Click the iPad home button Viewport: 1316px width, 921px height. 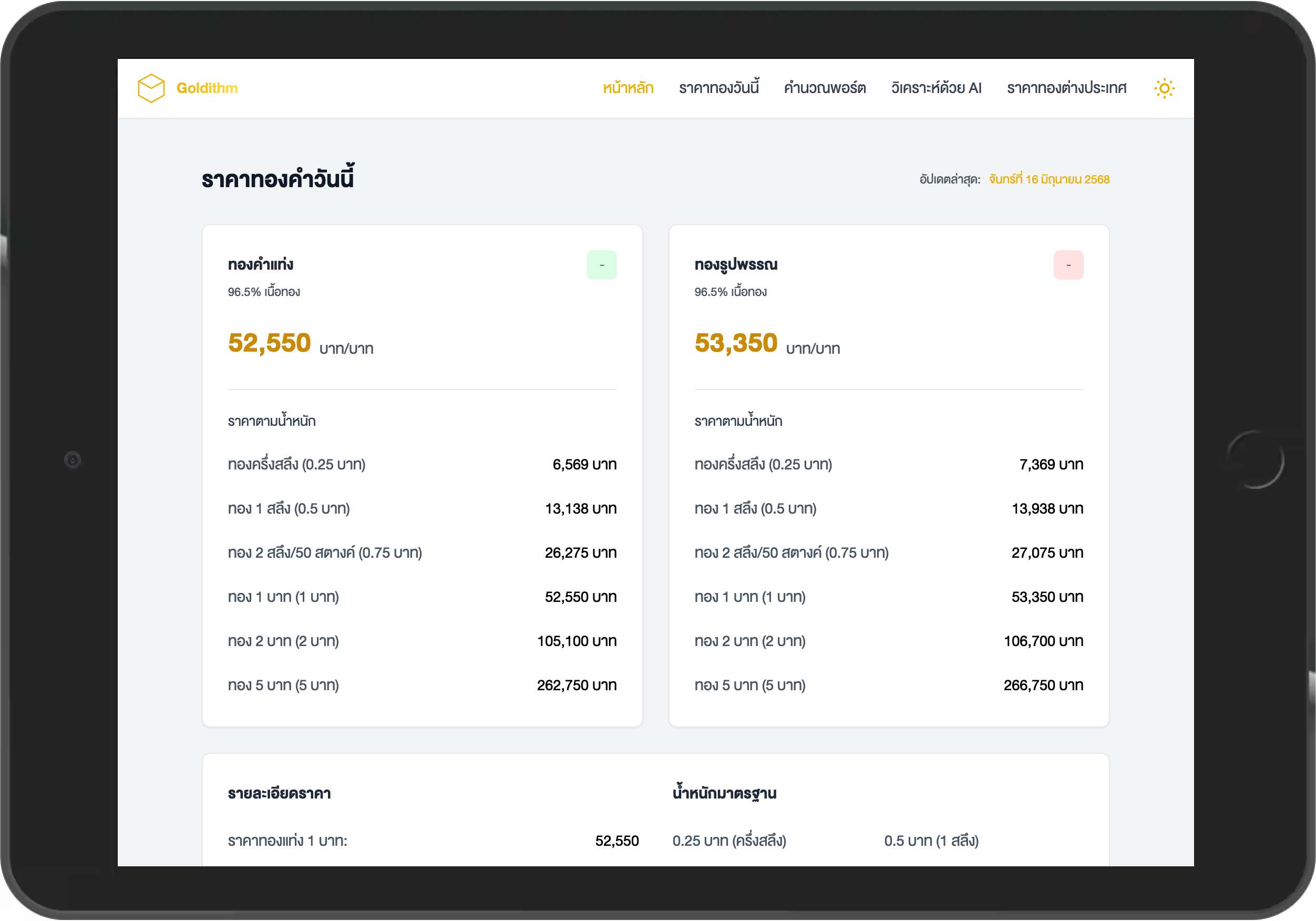(1255, 460)
